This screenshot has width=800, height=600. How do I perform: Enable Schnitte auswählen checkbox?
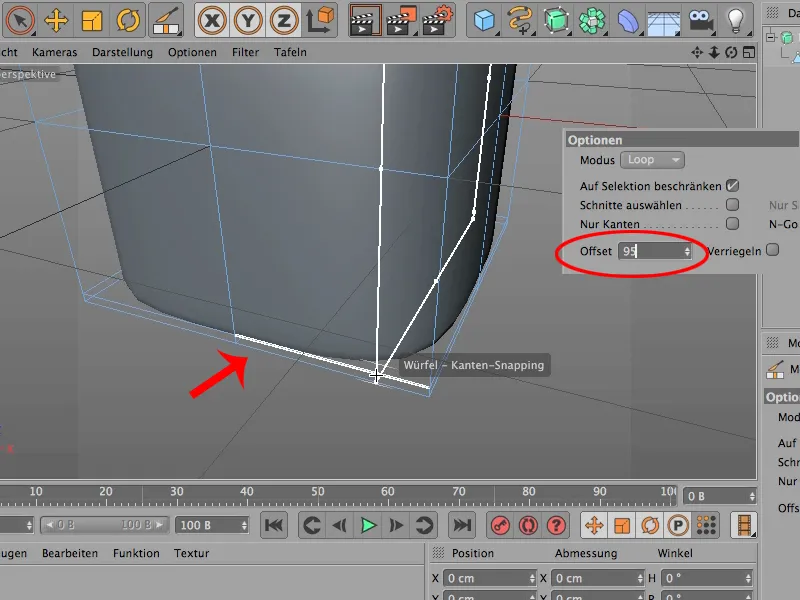733,205
